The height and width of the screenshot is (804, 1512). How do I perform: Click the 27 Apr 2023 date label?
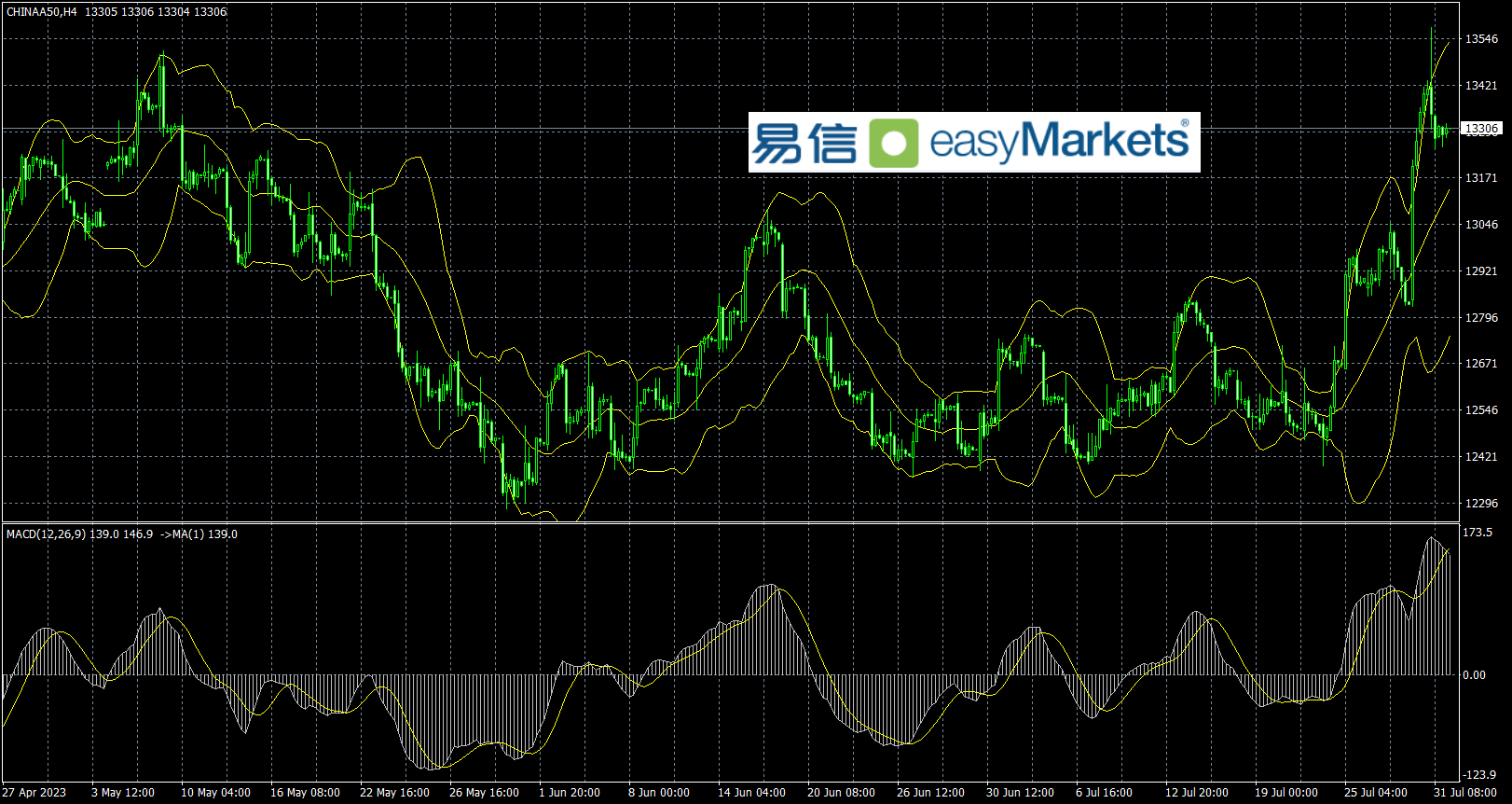[x=34, y=793]
